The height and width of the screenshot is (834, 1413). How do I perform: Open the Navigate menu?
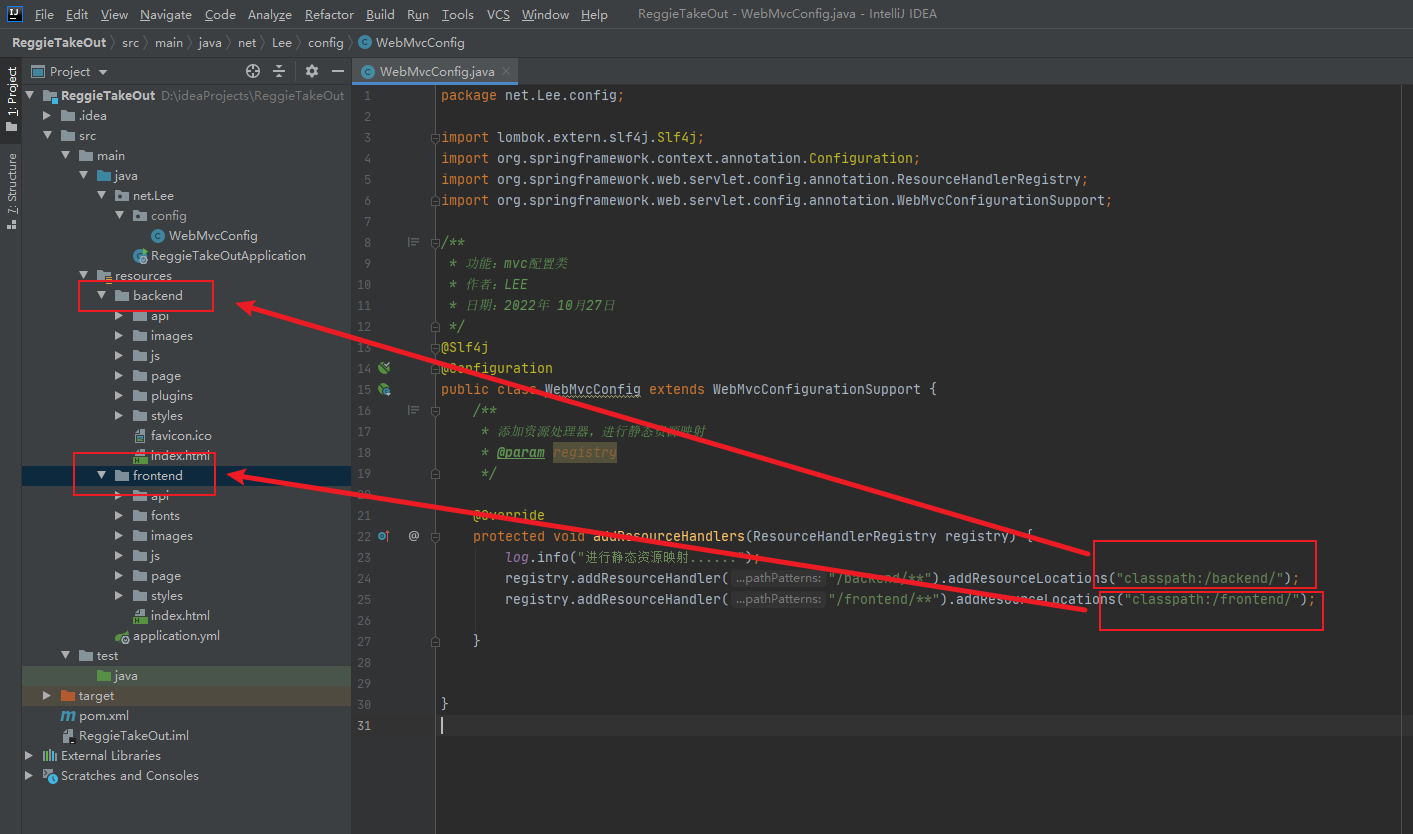tap(166, 15)
